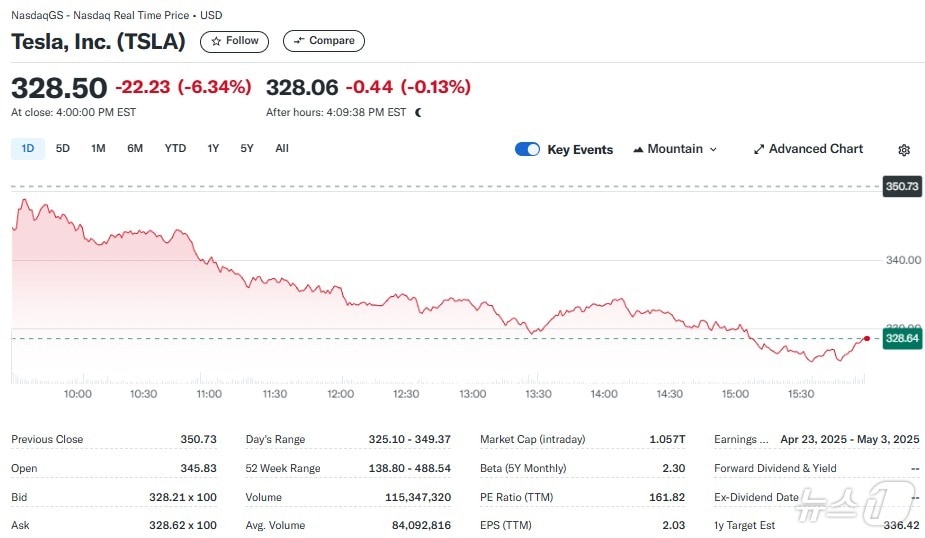Open chart settings gear icon
The width and height of the screenshot is (925, 538).
[904, 150]
